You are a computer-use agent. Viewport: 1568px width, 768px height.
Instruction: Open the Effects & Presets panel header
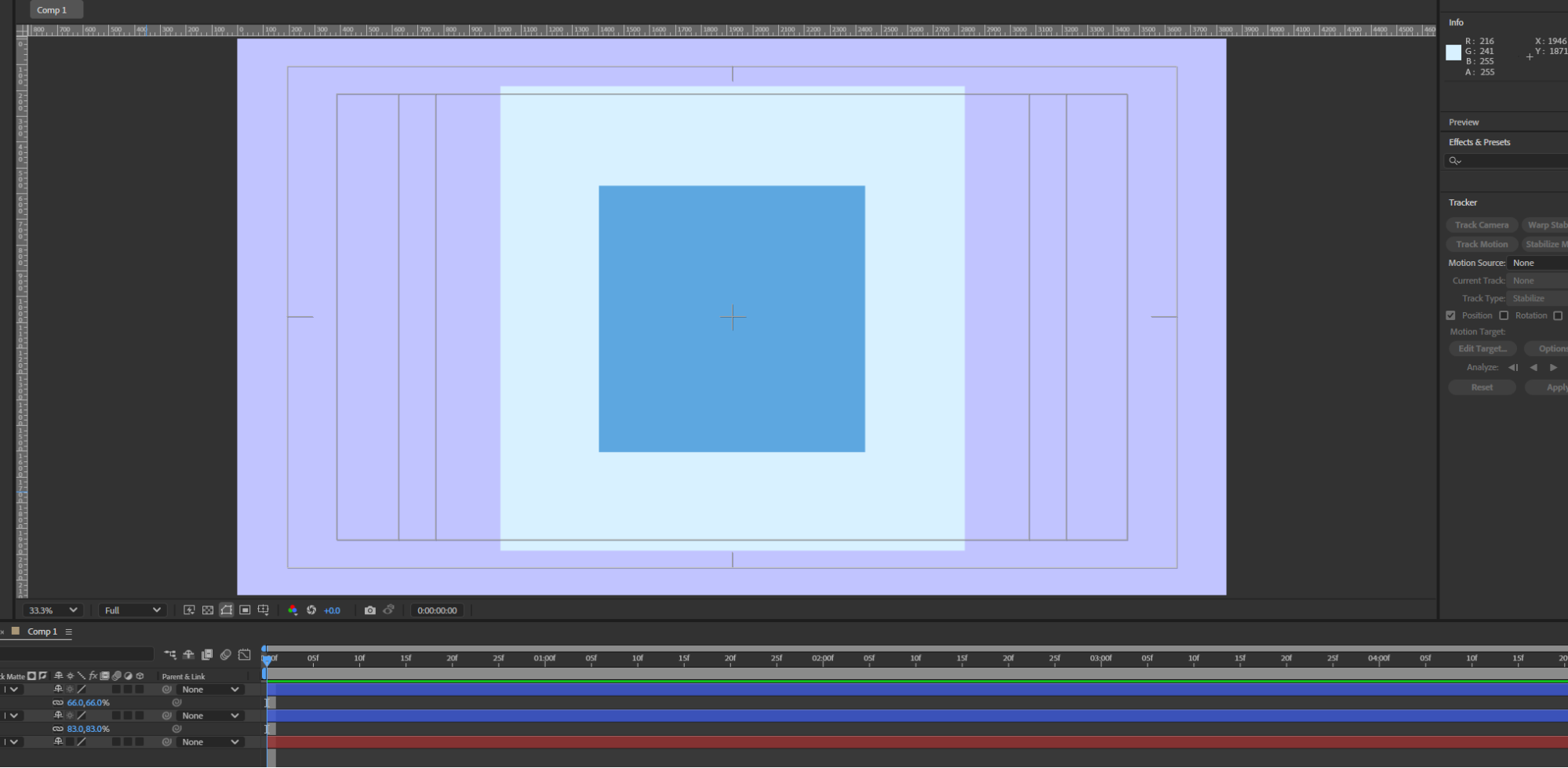pos(1479,142)
